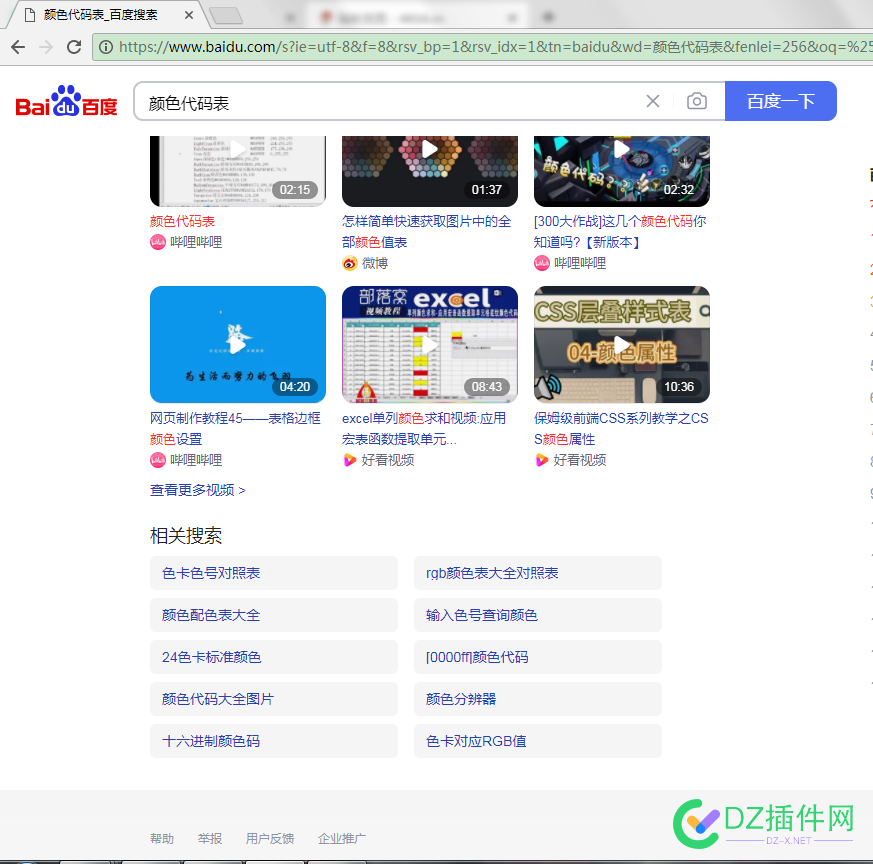Open [300大作战]这几个颜色代码你知道吗 link
This screenshot has width=873, height=864.
coord(620,232)
